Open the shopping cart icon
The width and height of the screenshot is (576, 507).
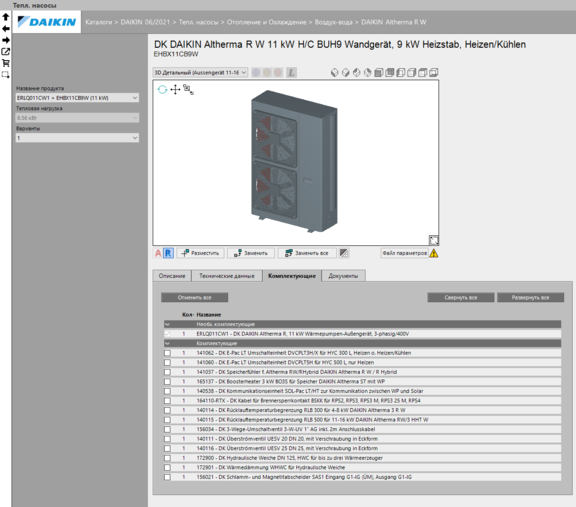pos(6,63)
